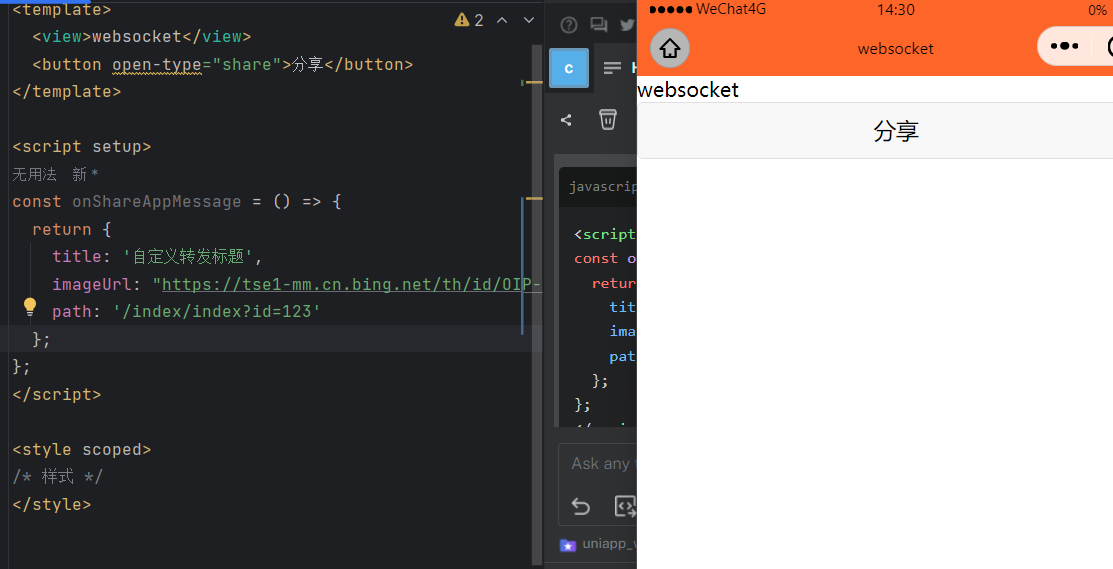Tap the 分享 share button in simulator
1113x569 pixels.
click(874, 131)
